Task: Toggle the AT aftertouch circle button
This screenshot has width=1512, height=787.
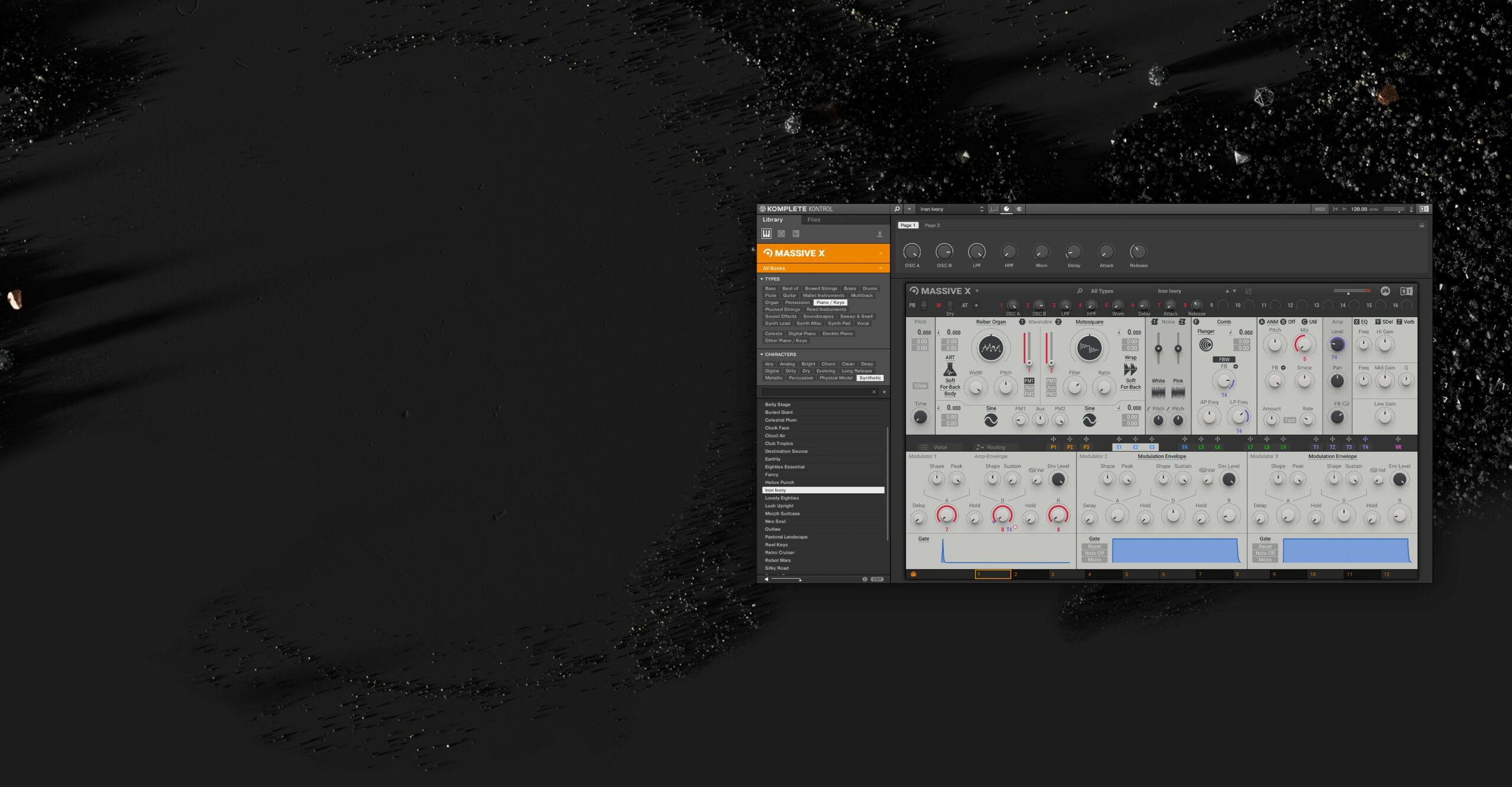Action: pyautogui.click(x=976, y=306)
